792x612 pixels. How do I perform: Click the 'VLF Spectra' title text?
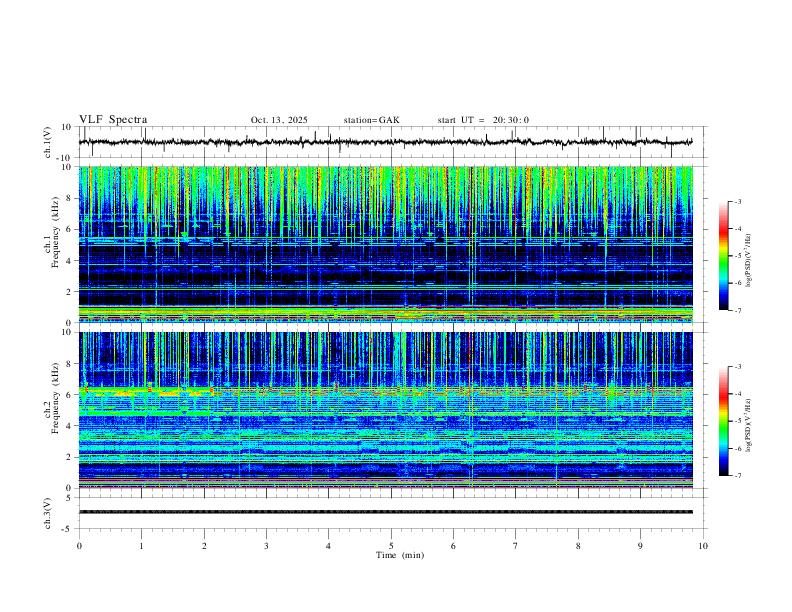[x=113, y=120]
